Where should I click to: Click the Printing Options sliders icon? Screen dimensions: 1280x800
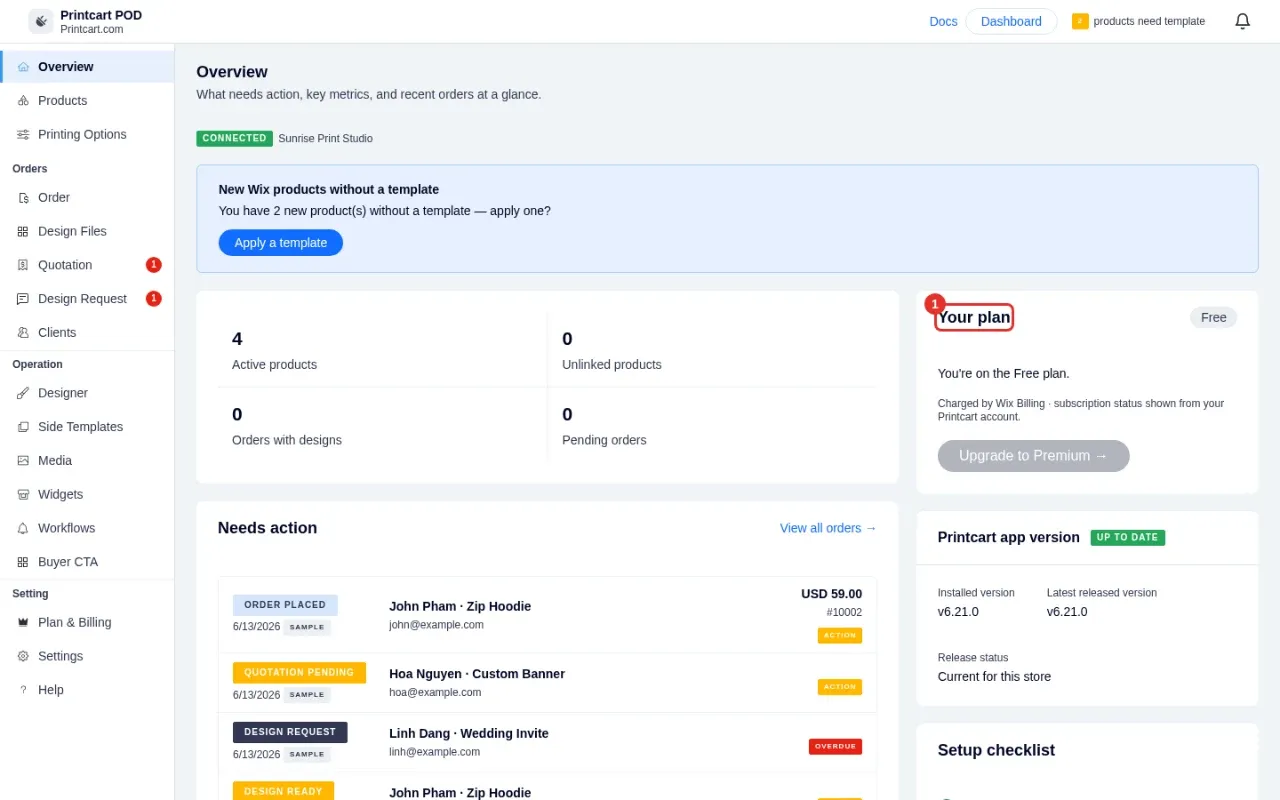[x=23, y=135]
